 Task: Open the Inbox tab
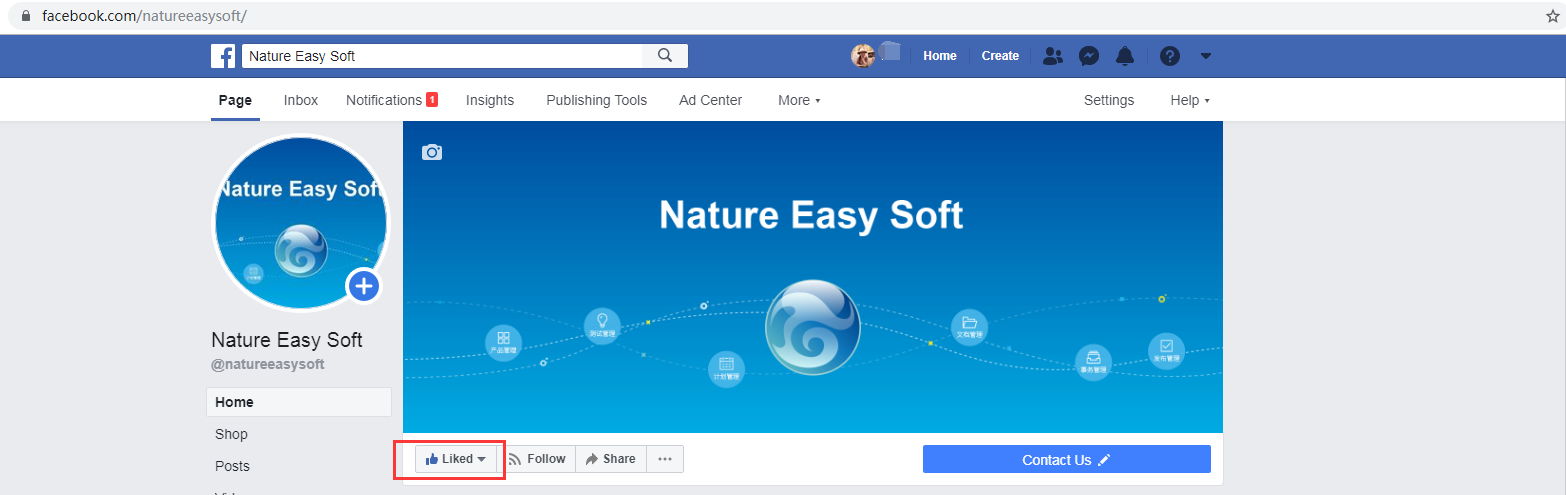[x=301, y=100]
